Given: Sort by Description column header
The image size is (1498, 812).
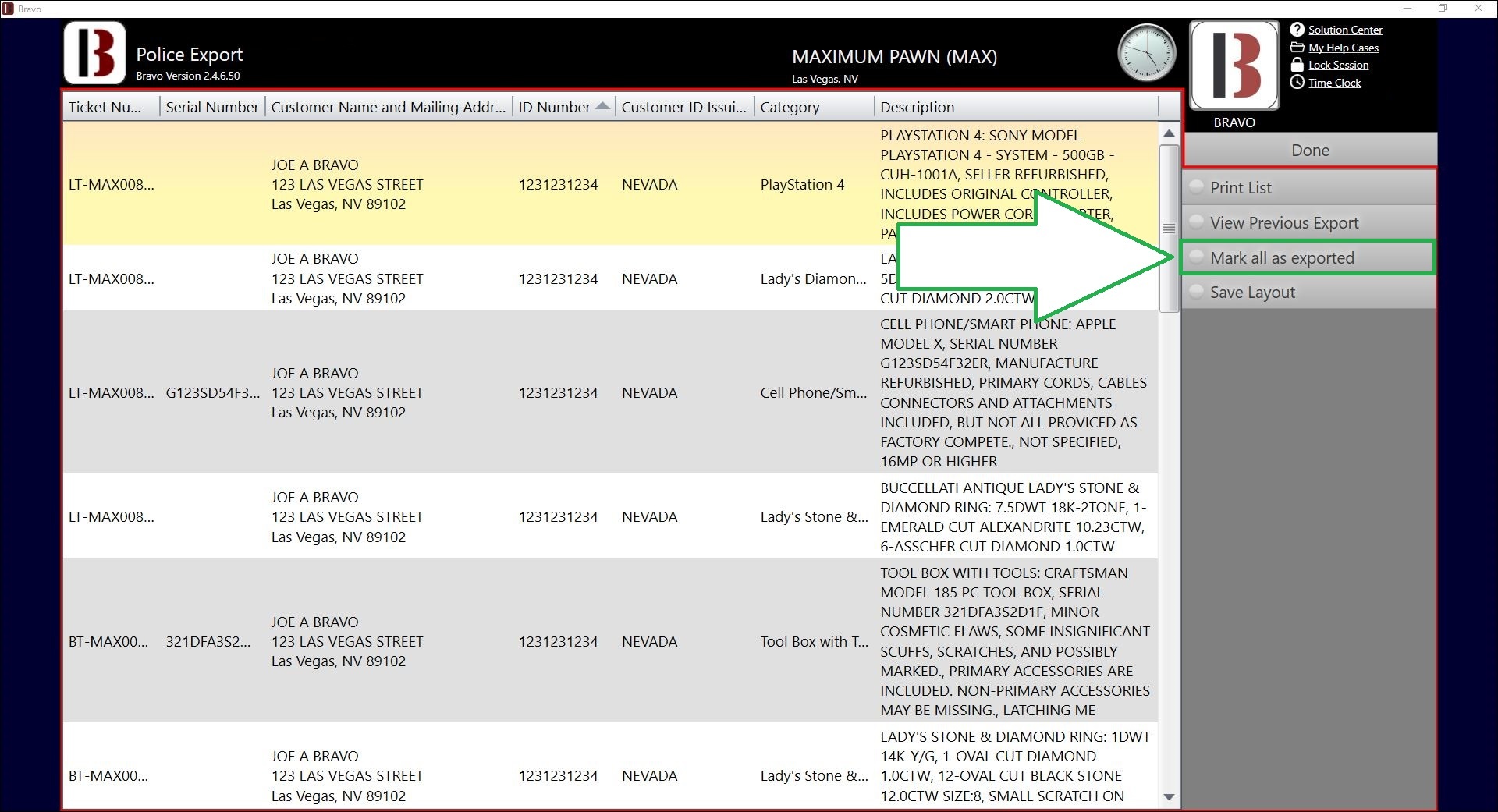Looking at the screenshot, I should pos(1017,107).
